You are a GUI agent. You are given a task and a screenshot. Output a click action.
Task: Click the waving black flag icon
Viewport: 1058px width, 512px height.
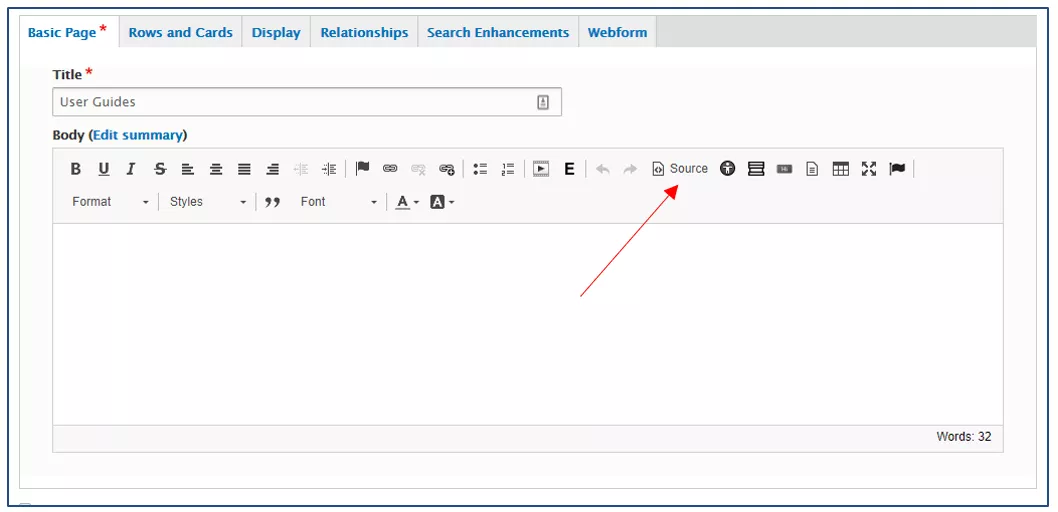(897, 169)
